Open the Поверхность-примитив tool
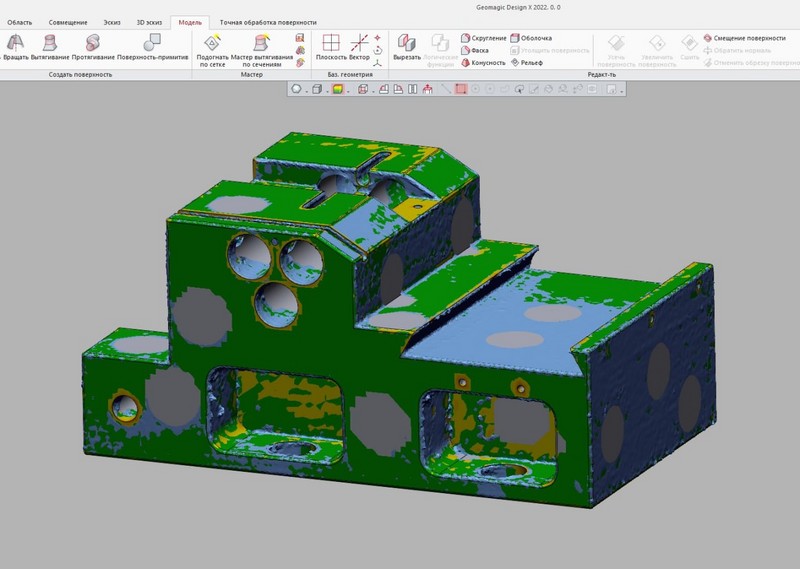The height and width of the screenshot is (569, 800). click(x=153, y=47)
